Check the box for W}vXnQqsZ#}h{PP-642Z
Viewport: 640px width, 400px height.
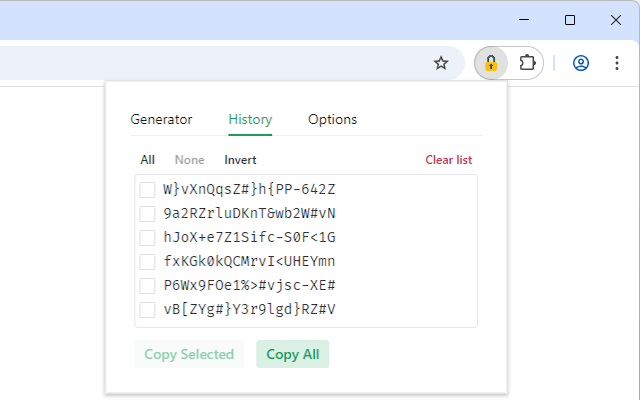[147, 190]
